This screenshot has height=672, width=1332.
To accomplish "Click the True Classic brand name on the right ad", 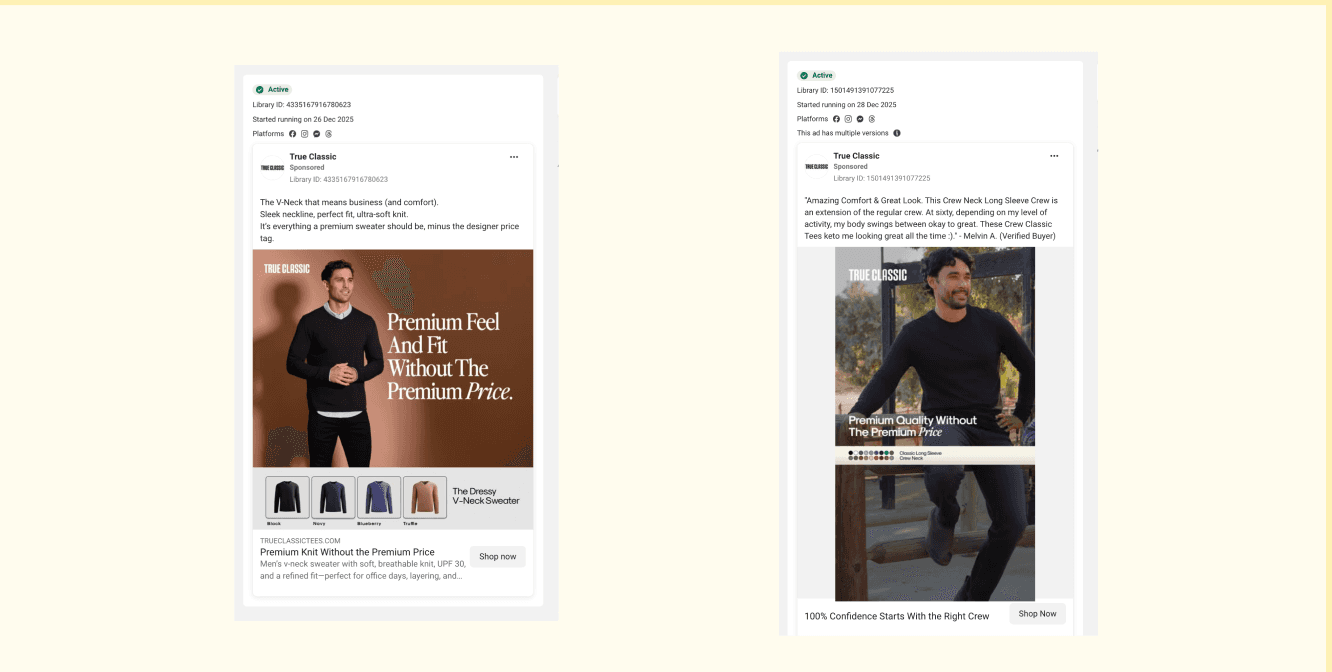I will pos(856,155).
